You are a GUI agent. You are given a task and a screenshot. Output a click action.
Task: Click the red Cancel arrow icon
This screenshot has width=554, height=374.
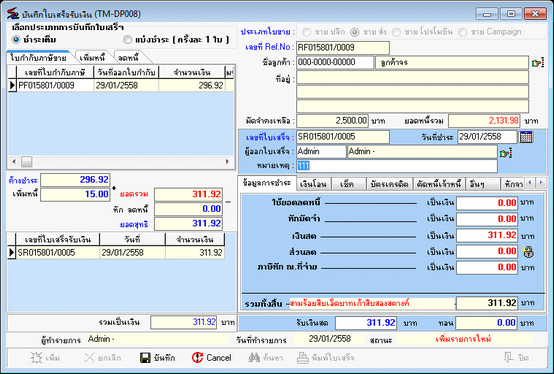click(x=197, y=357)
